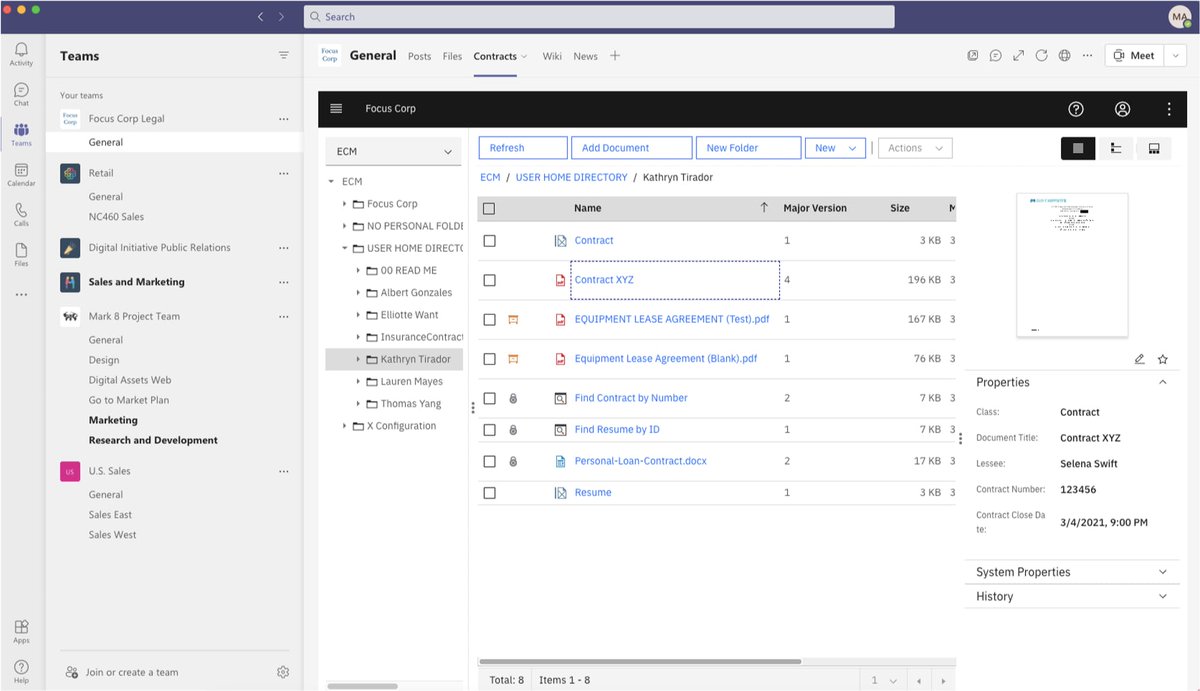Switch to the Wiki tab
This screenshot has height=691, width=1200.
pos(552,56)
